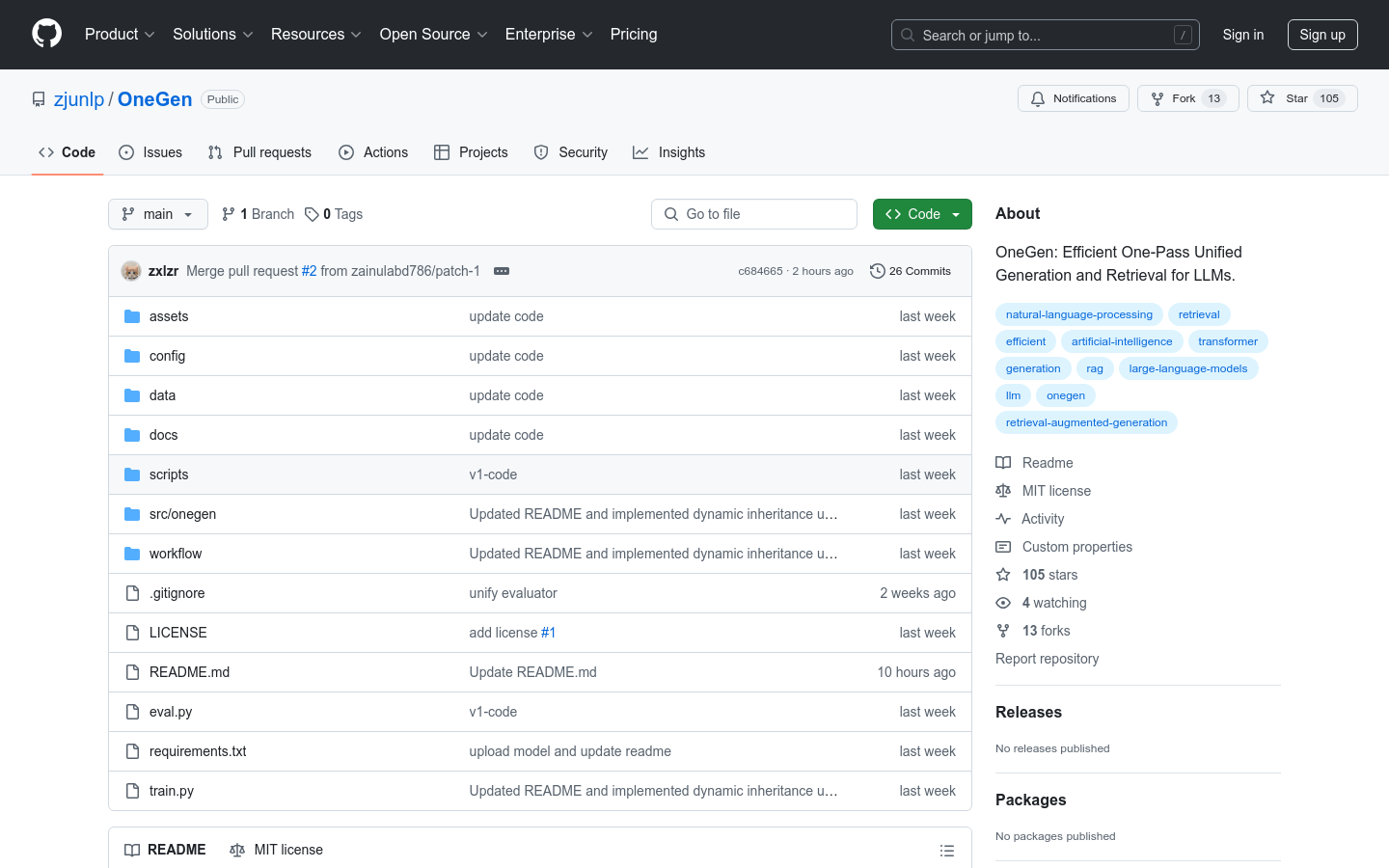Open the requirements.txt file
Image resolution: width=1389 pixels, height=868 pixels.
tap(198, 751)
